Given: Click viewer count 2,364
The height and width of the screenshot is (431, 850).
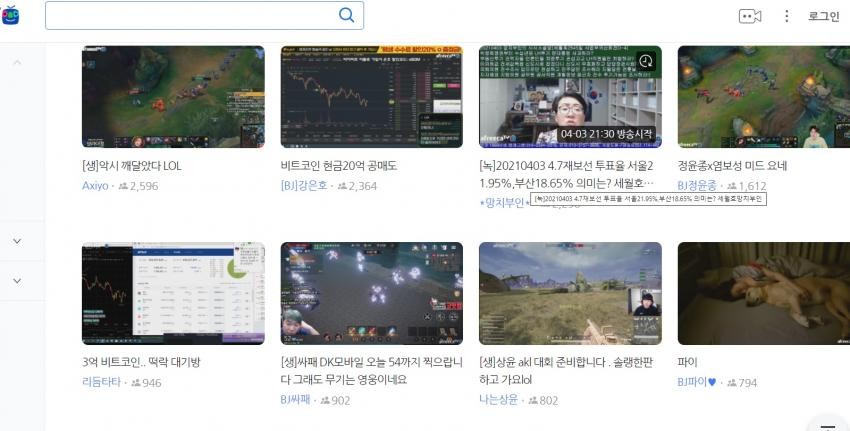Looking at the screenshot, I should (x=357, y=186).
